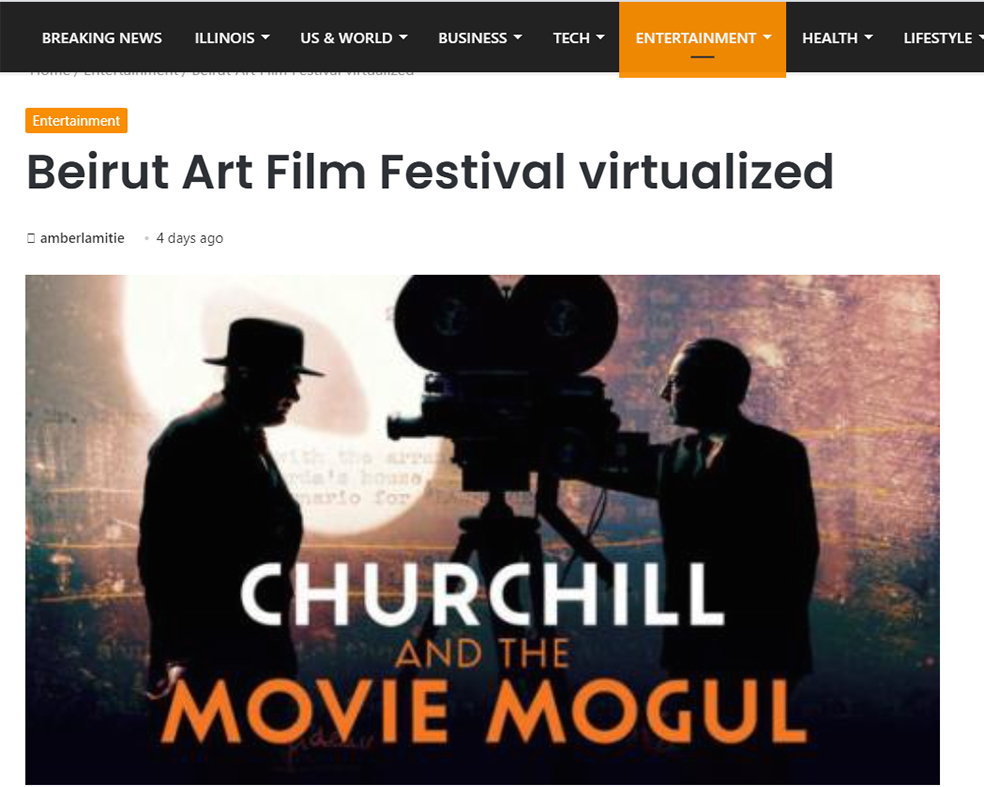Select the highlighted Entertainment menu tab
The image size is (984, 787).
[702, 39]
